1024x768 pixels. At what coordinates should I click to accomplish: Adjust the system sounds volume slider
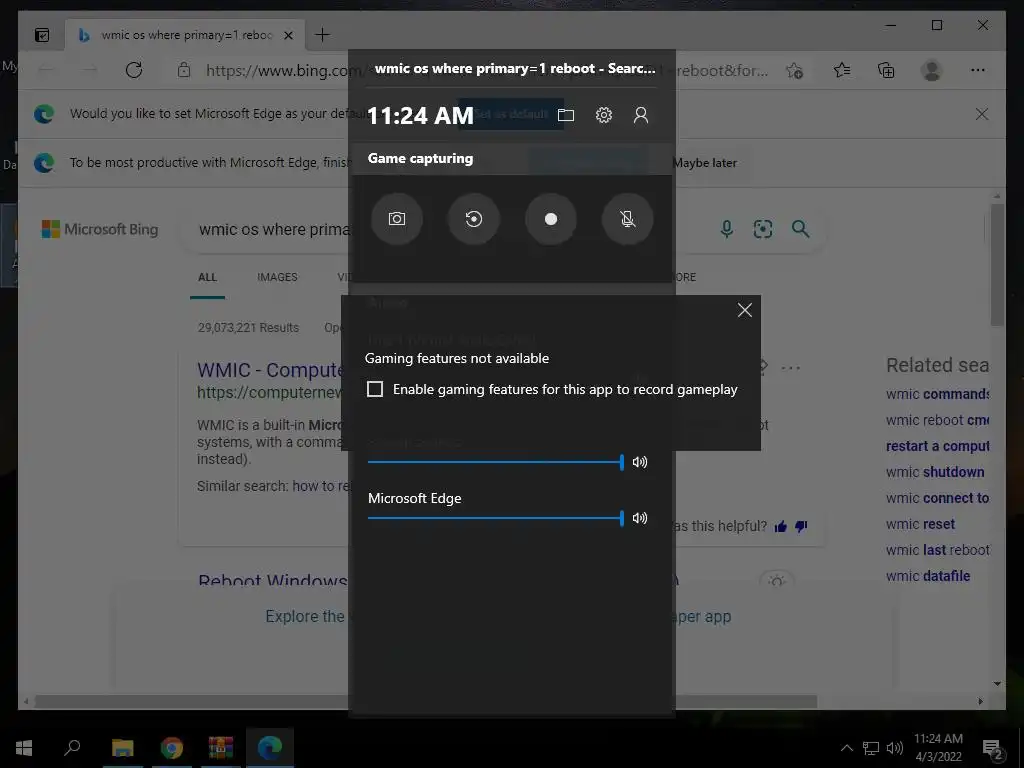(496, 462)
